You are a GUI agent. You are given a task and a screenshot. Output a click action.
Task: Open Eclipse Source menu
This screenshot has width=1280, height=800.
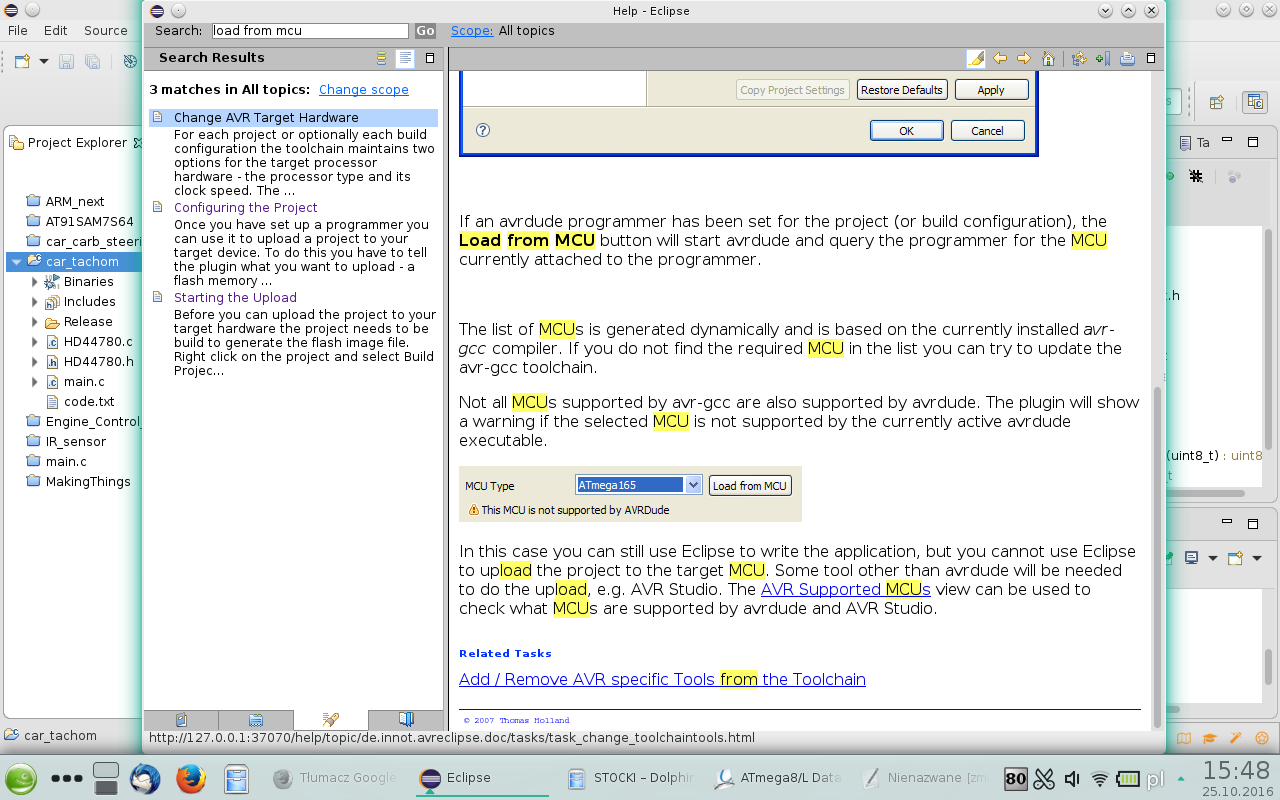[x=106, y=31]
